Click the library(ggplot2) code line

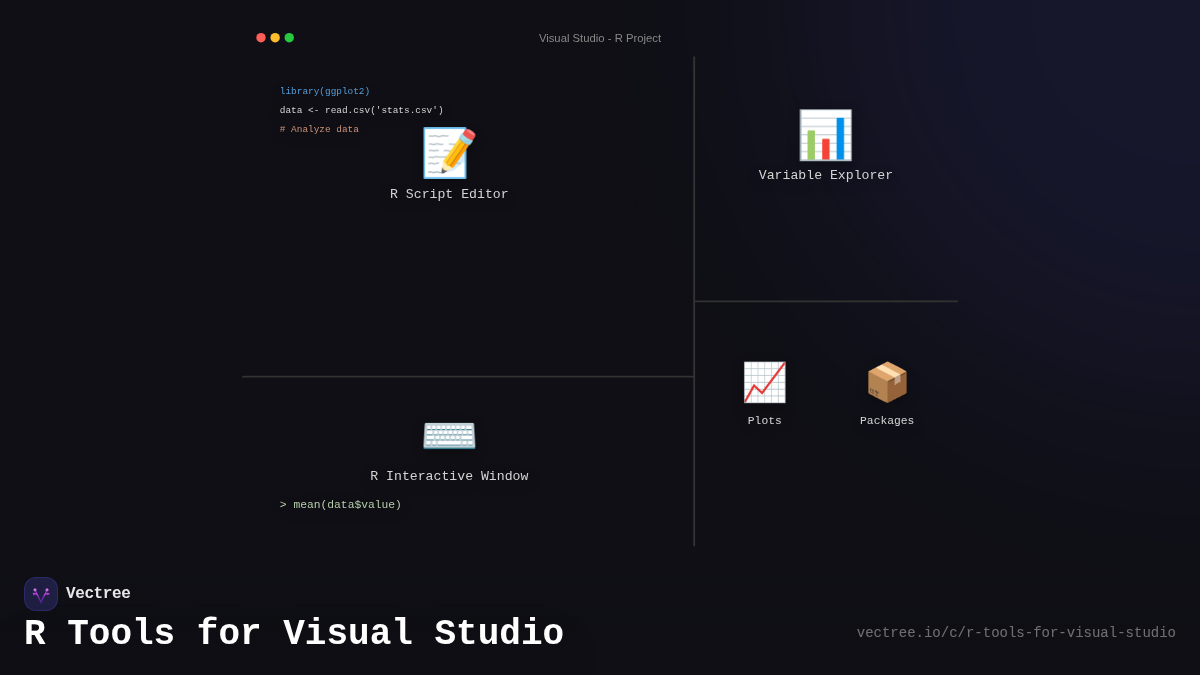[x=325, y=90]
